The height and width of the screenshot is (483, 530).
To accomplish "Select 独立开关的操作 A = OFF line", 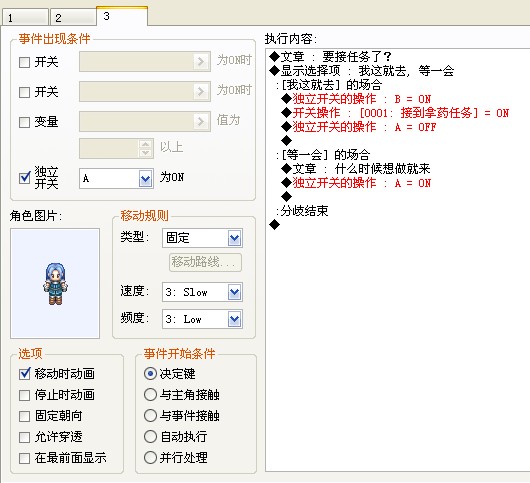I will pos(359,127).
